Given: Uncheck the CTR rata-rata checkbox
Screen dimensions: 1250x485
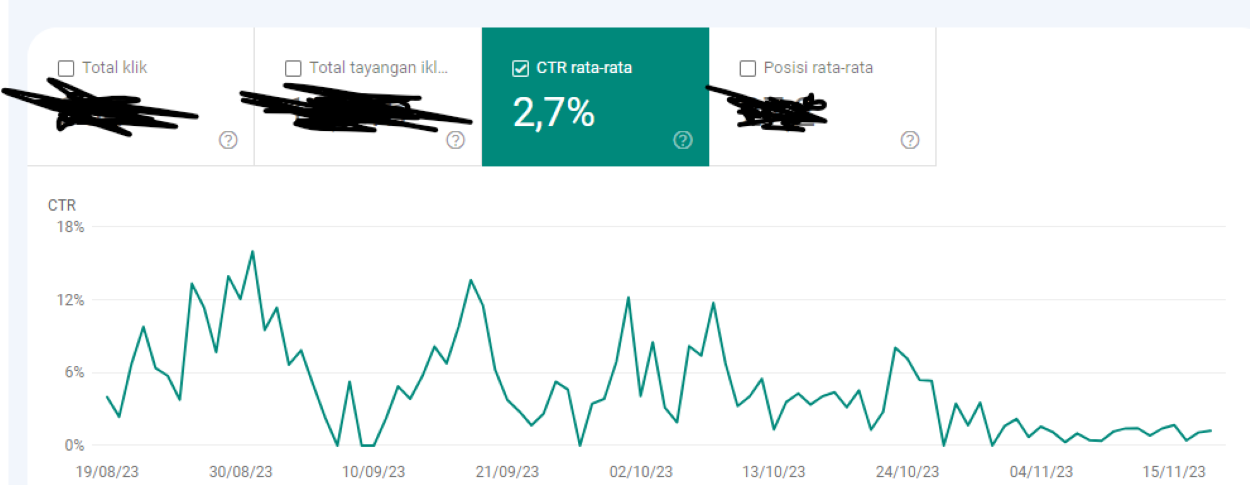Looking at the screenshot, I should pos(520,68).
